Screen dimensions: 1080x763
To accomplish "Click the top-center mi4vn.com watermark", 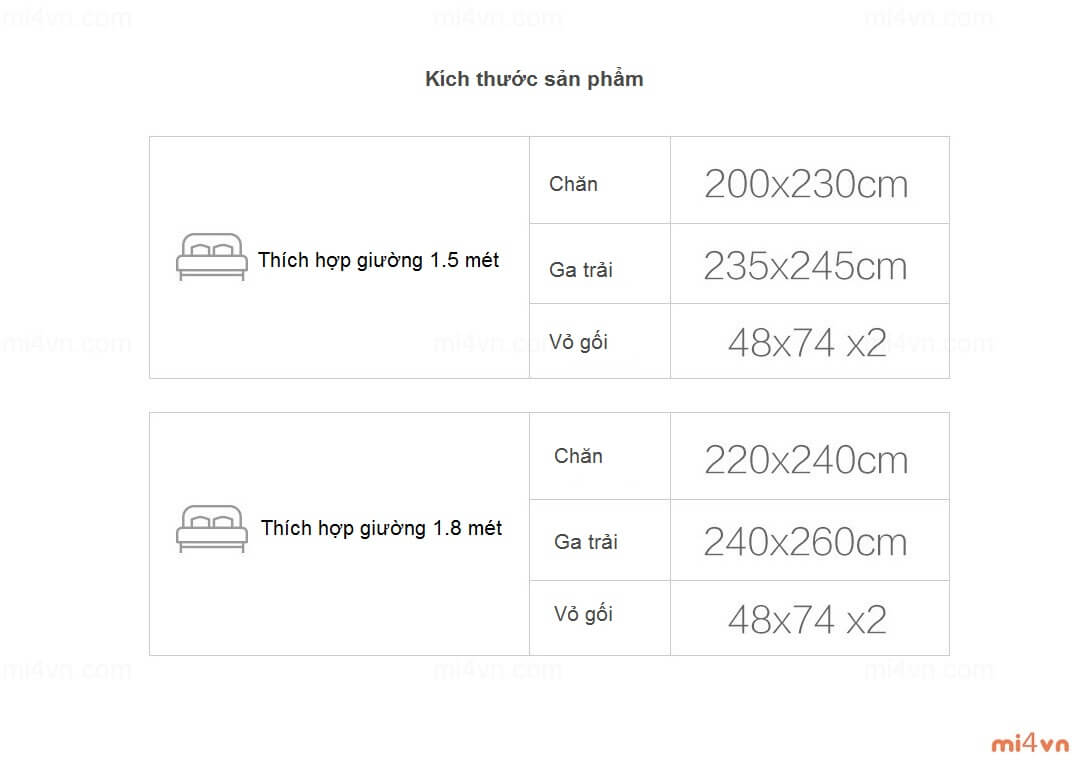I will (497, 18).
